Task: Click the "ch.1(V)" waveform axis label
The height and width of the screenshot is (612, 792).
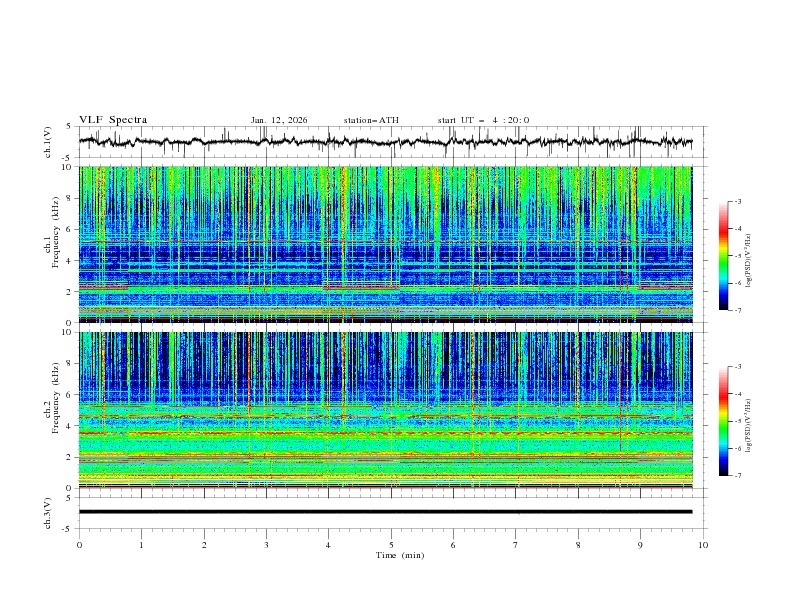Action: pyautogui.click(x=48, y=142)
